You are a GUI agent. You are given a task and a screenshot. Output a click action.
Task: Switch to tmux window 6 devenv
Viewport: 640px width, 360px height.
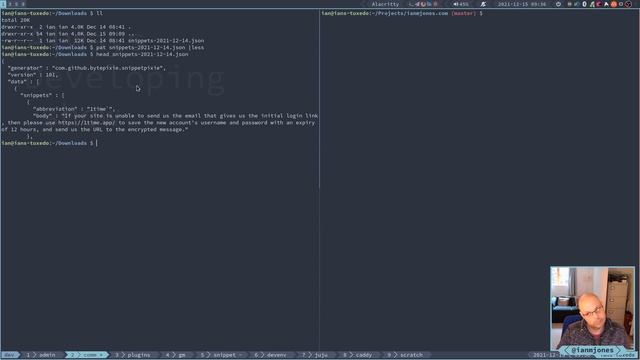tap(271, 355)
